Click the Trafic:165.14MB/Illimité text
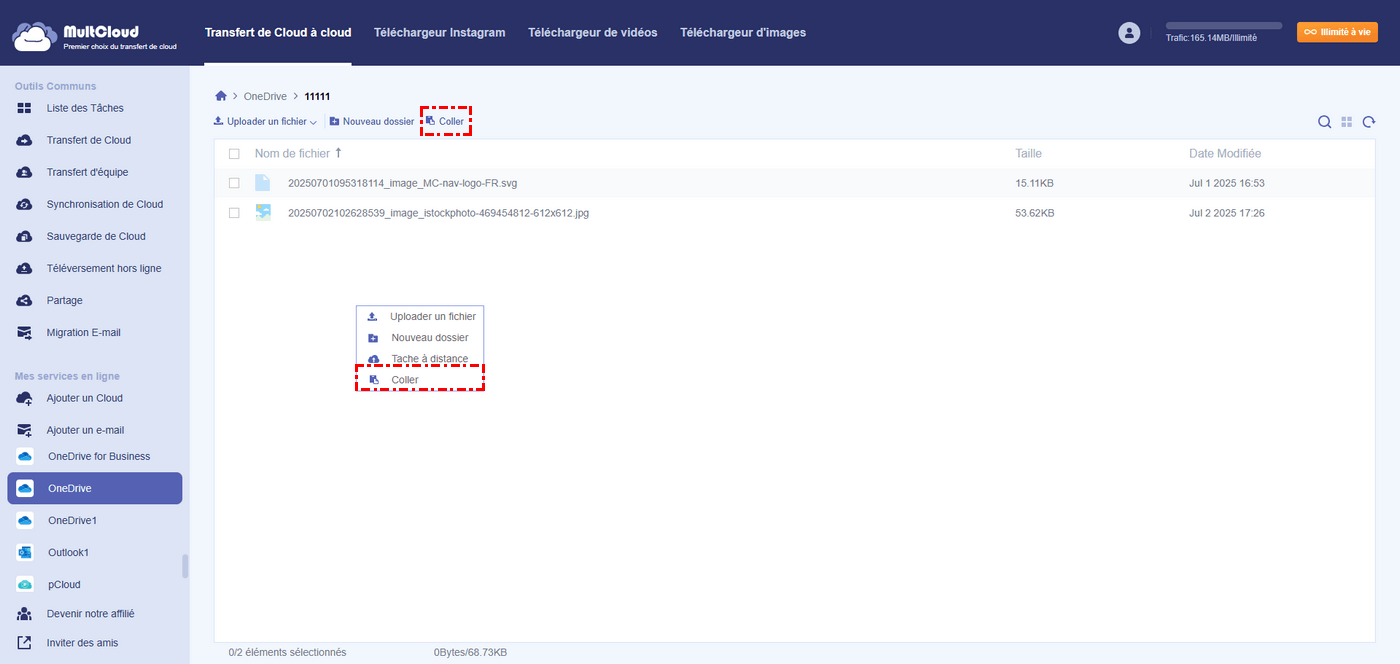Image resolution: width=1400 pixels, height=664 pixels. pos(1212,38)
